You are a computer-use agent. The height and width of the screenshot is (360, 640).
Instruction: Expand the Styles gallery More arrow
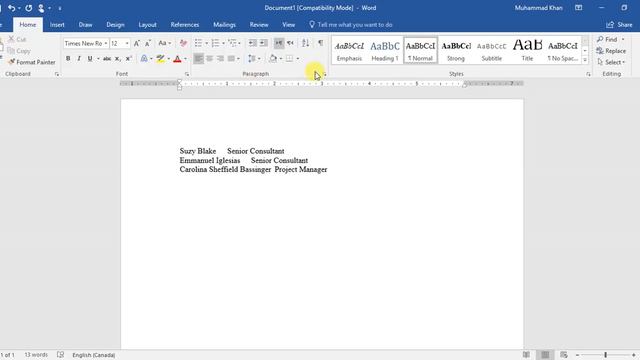585,60
